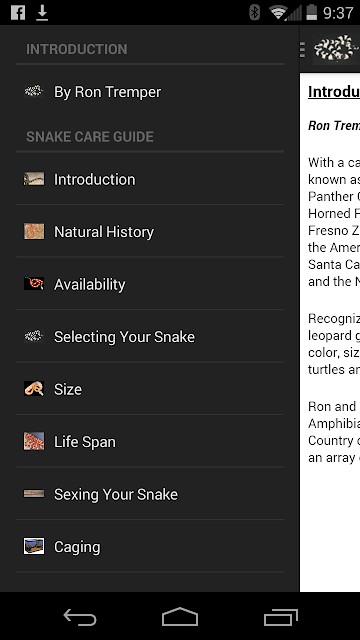Close drawer via the app logo menu icon
This screenshot has width=360, height=640.
(330, 49)
